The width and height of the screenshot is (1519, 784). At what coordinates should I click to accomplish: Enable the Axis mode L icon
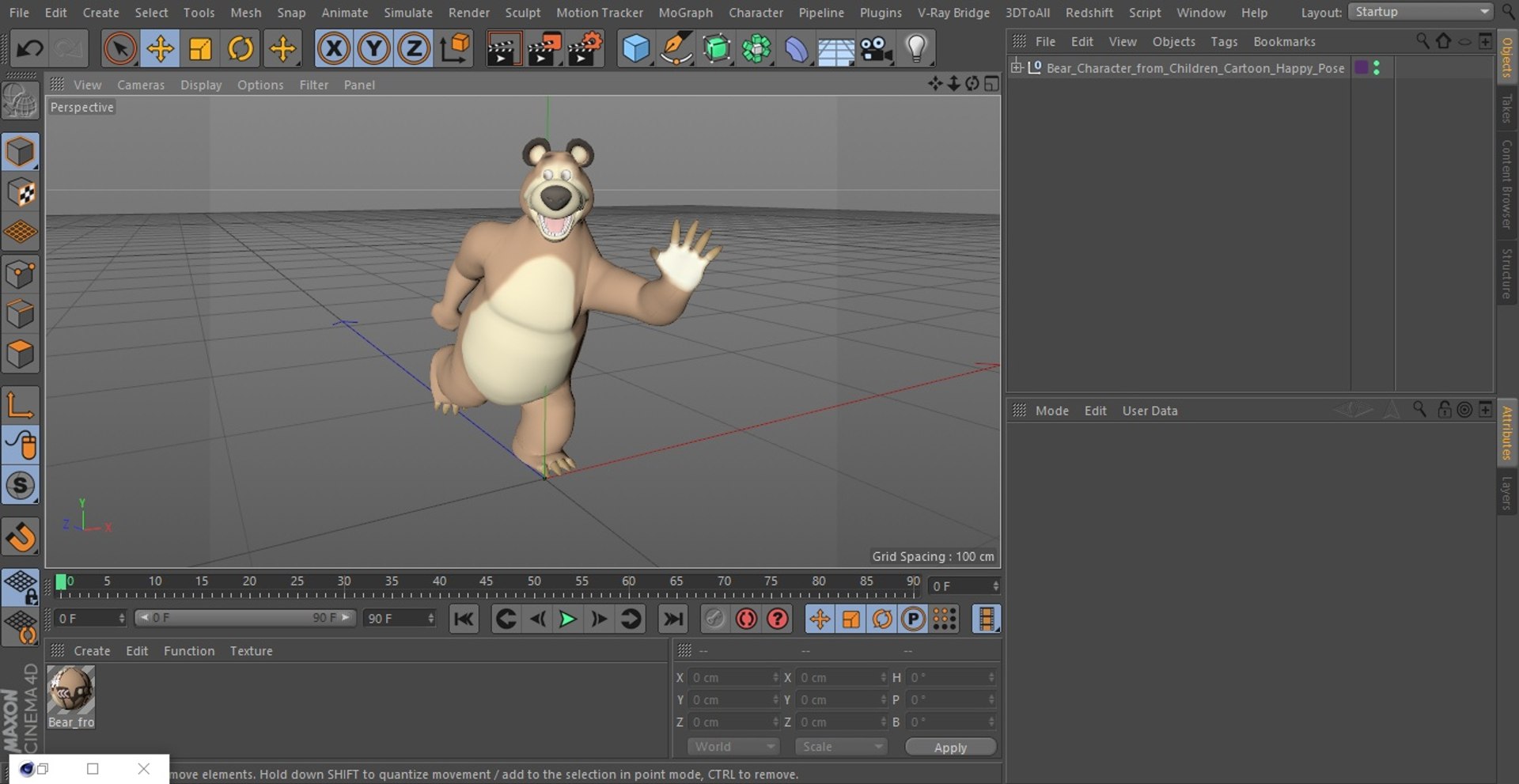coord(21,404)
